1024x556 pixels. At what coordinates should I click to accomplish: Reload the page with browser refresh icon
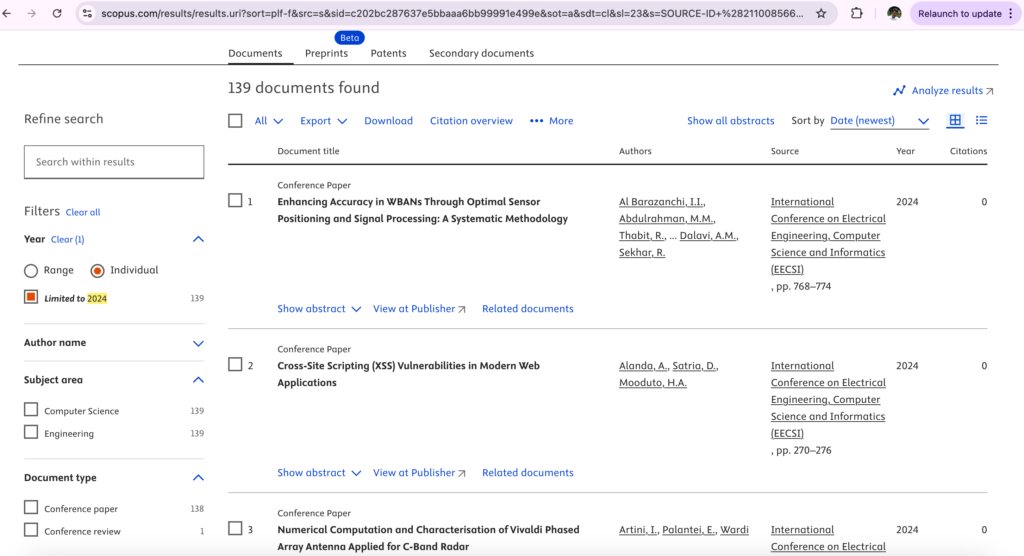(57, 14)
